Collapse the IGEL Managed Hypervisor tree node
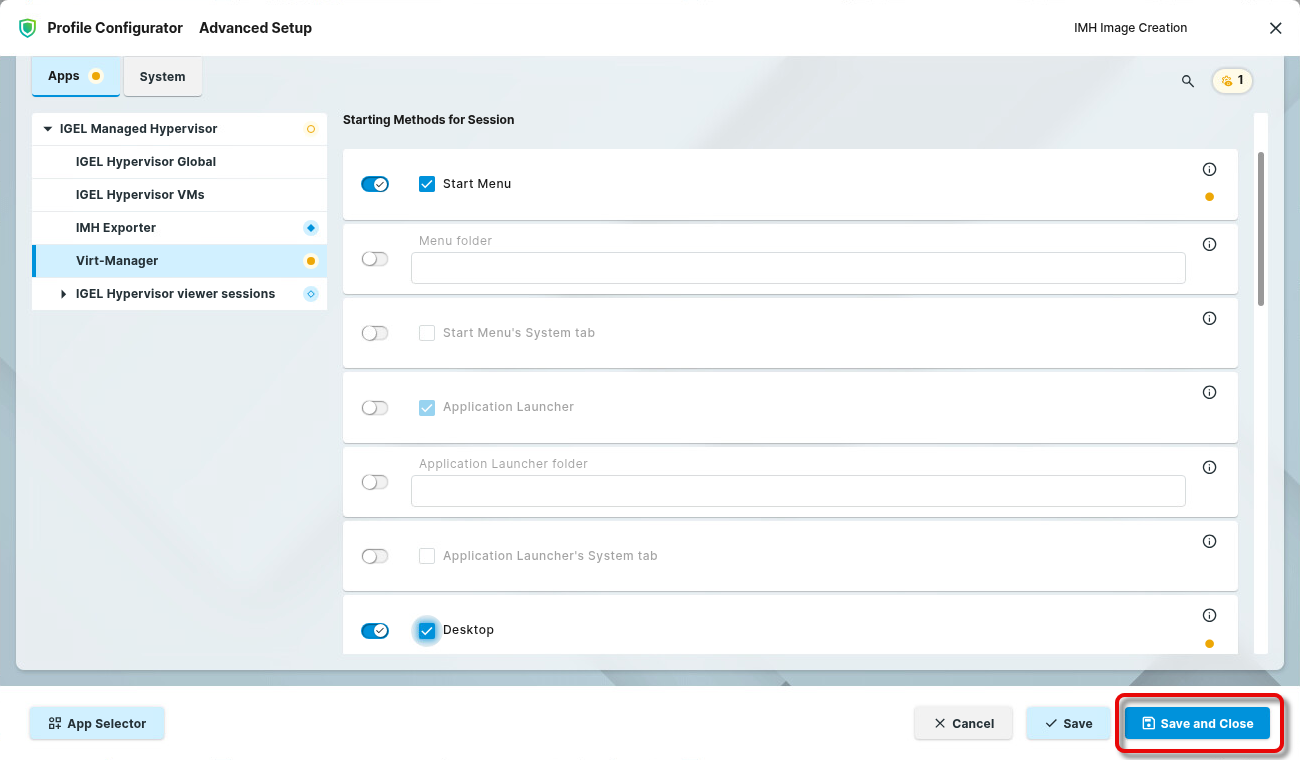1300x760 pixels. pyautogui.click(x=47, y=129)
